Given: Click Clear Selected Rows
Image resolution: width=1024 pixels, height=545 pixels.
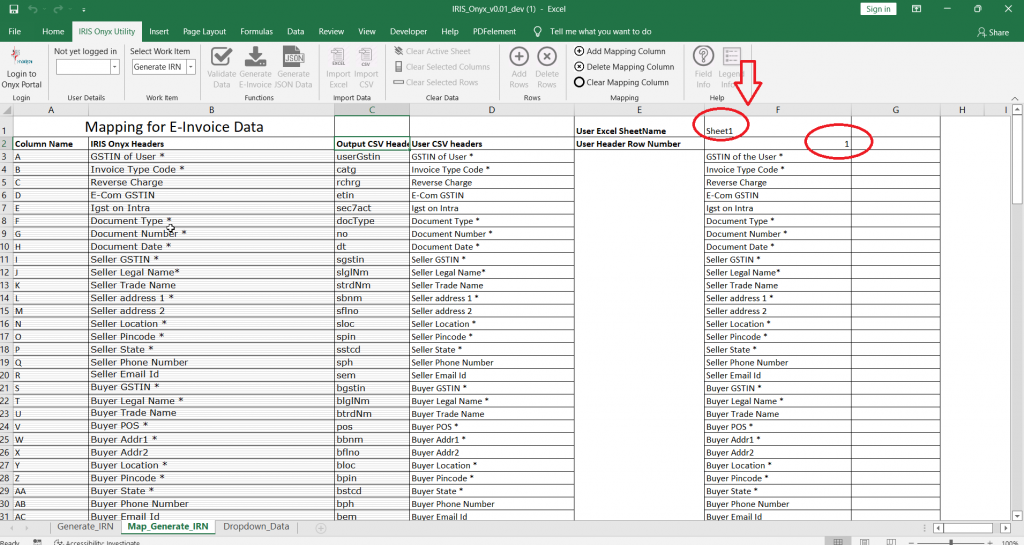Looking at the screenshot, I should pyautogui.click(x=436, y=82).
